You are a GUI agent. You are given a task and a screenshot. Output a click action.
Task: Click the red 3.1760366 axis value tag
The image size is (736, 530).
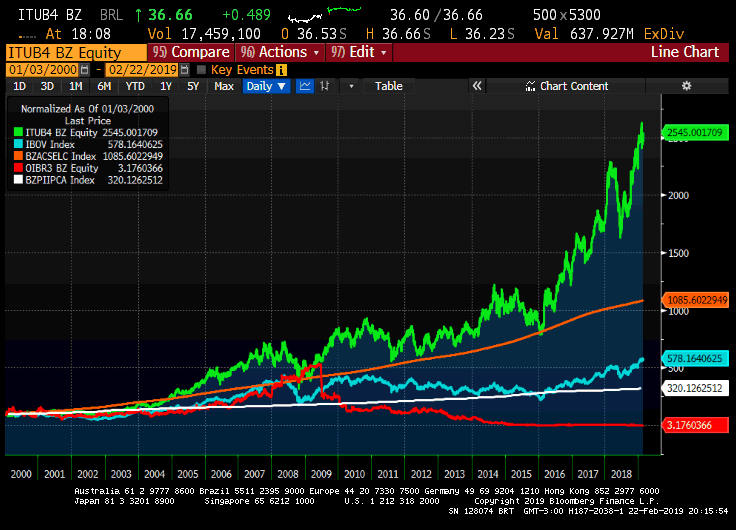pyautogui.click(x=695, y=425)
